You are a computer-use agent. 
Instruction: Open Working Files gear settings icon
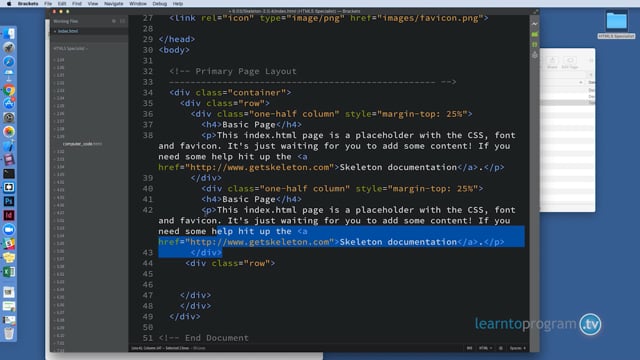[114, 21]
